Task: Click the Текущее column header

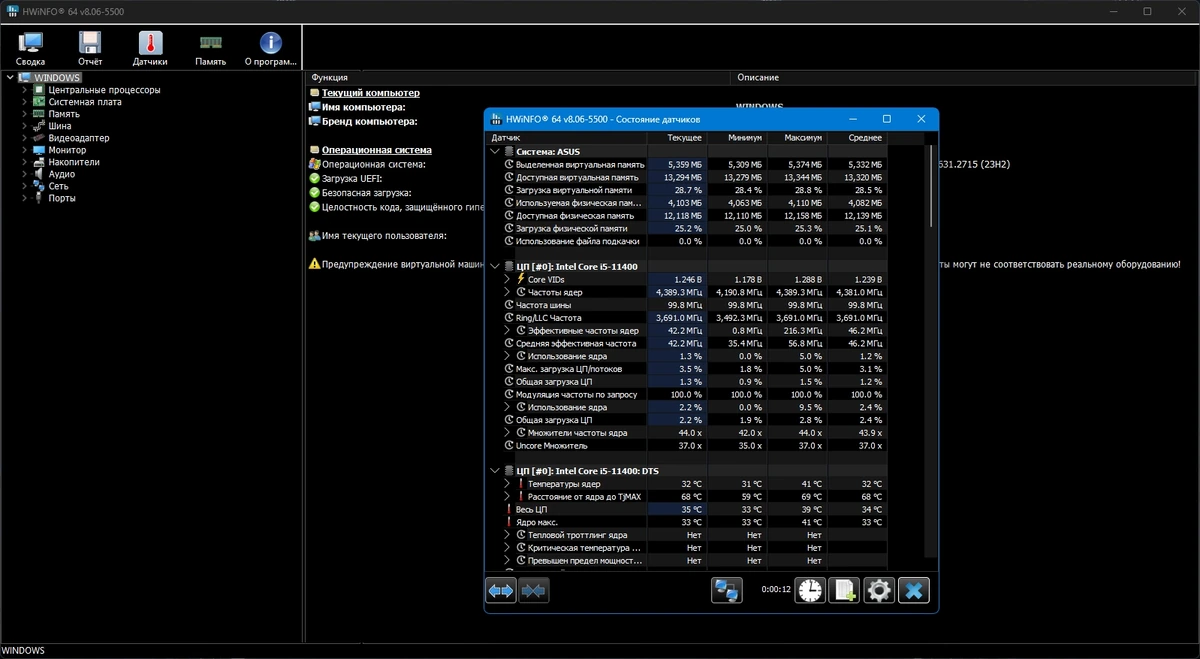Action: click(676, 138)
